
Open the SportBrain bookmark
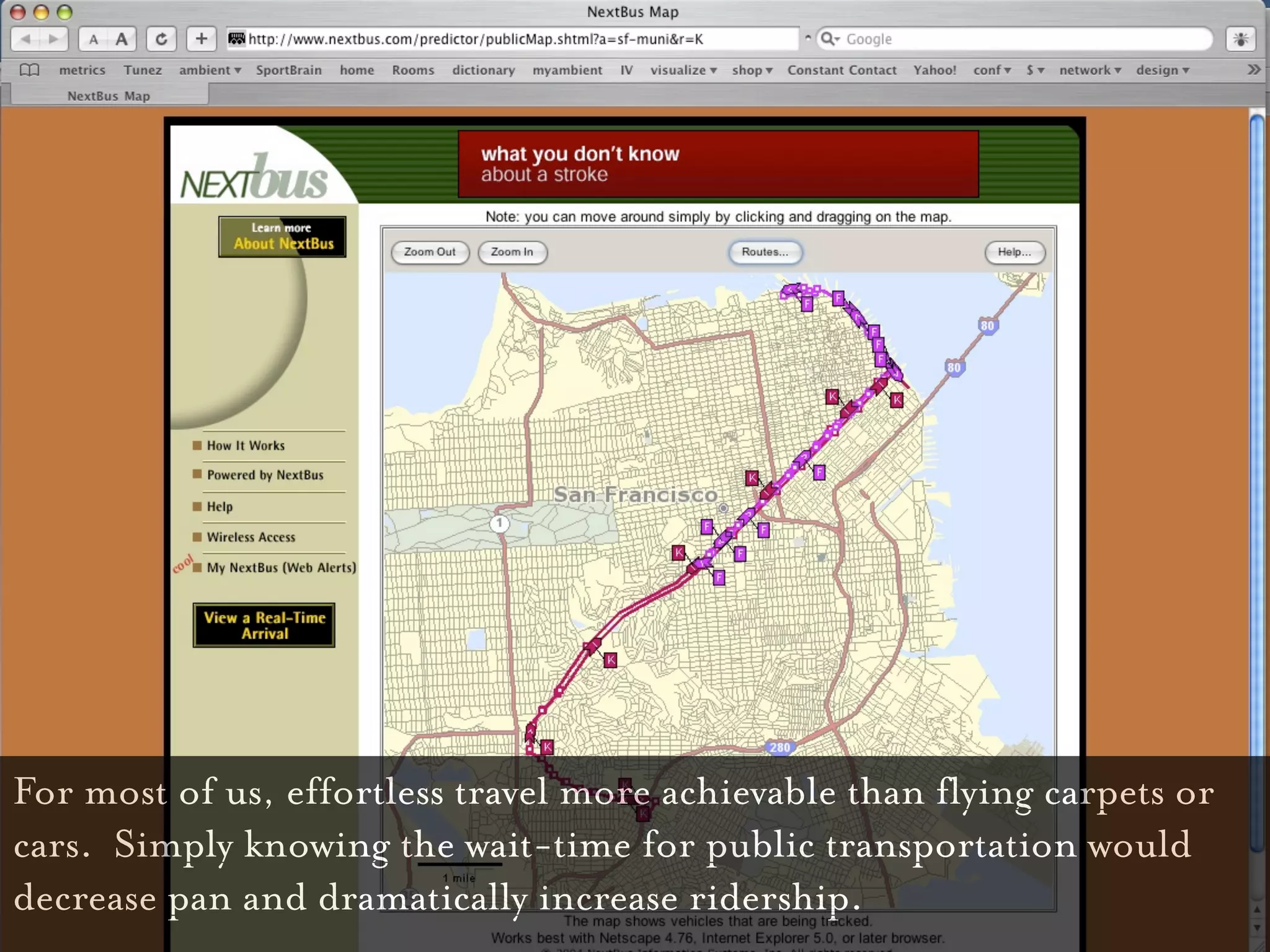[x=289, y=70]
